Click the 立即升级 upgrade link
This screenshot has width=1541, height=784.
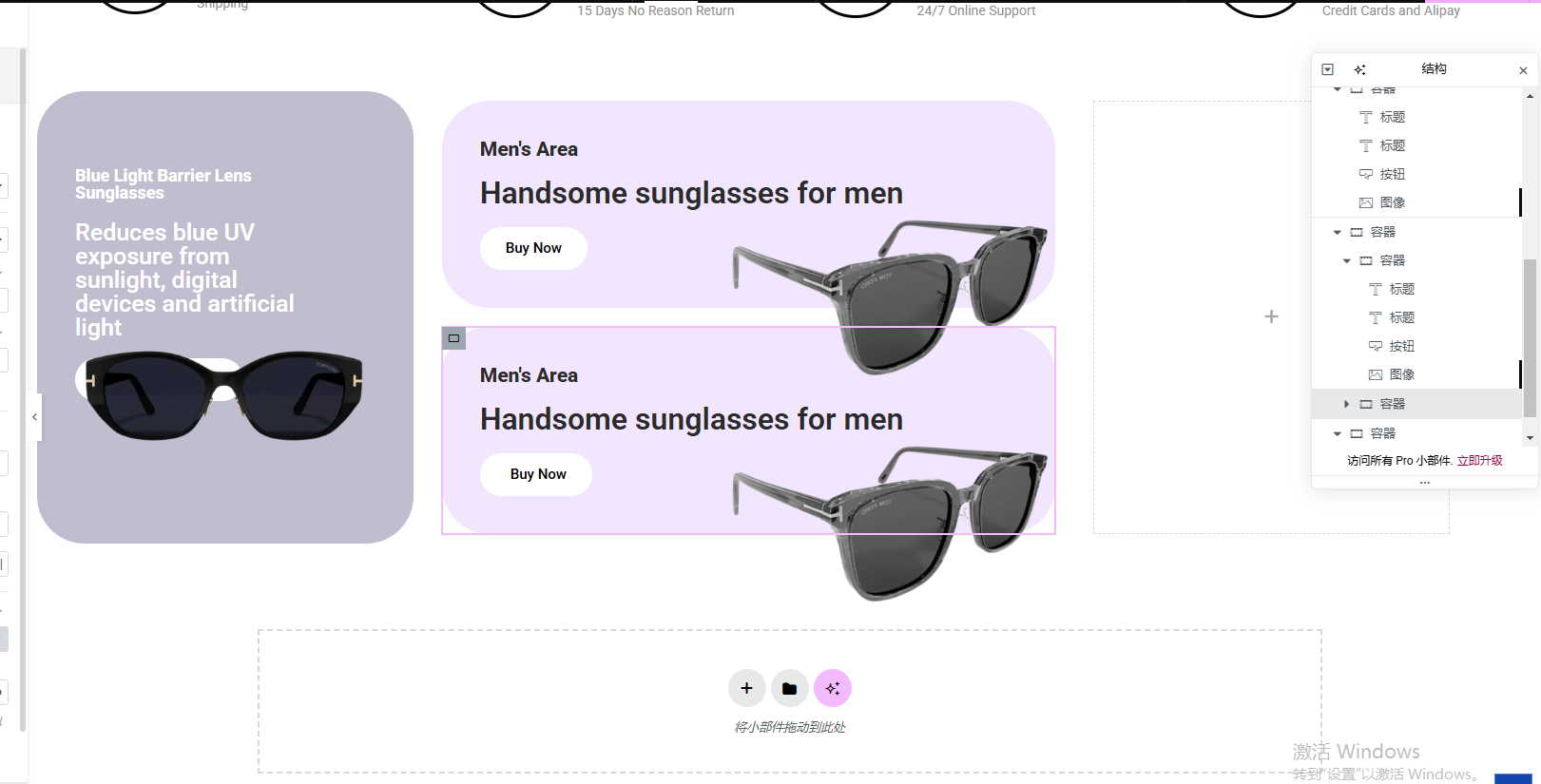click(1479, 461)
